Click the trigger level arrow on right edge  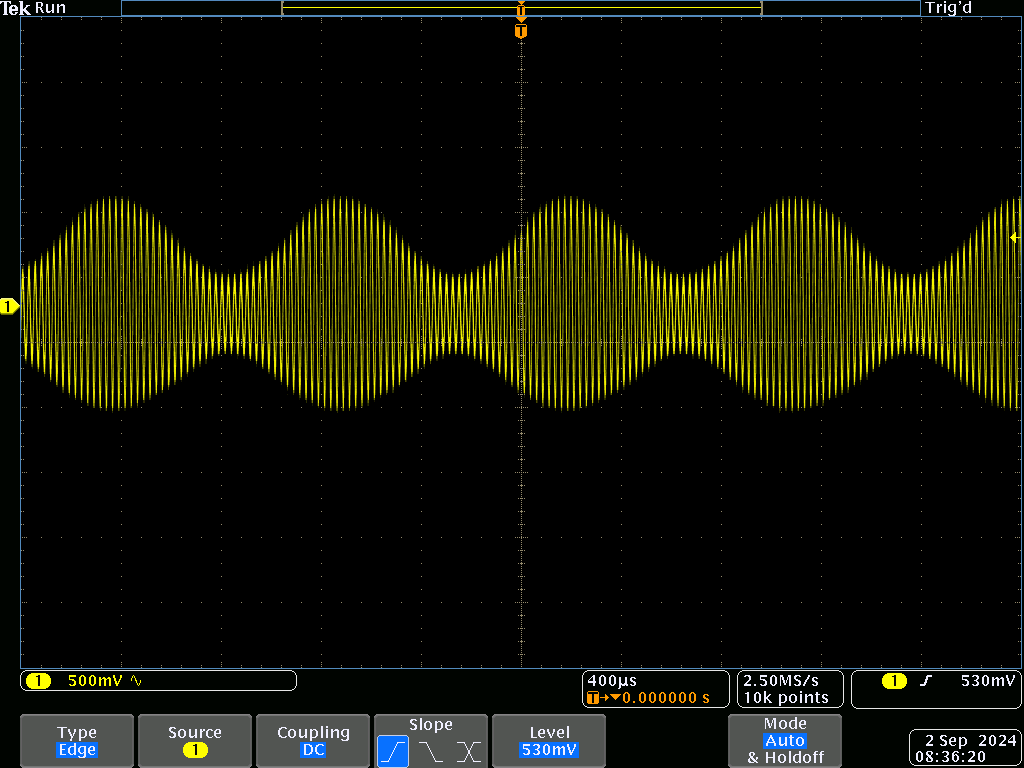[1014, 237]
